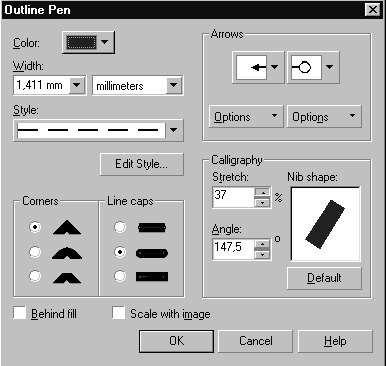Pick the butt line cap icon
Viewport: 386px width, 366px height.
point(152,228)
